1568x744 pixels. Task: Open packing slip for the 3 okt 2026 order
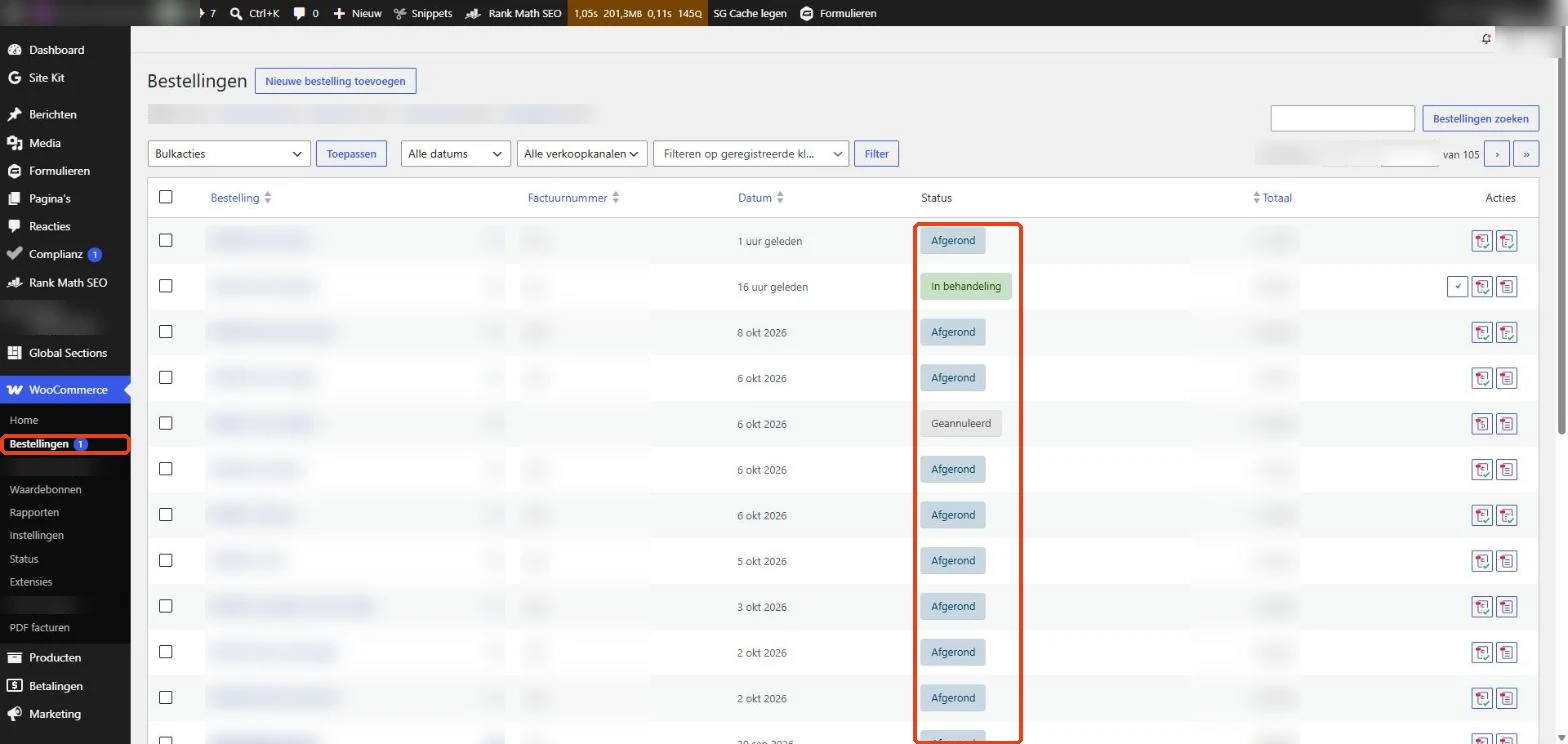[1507, 607]
